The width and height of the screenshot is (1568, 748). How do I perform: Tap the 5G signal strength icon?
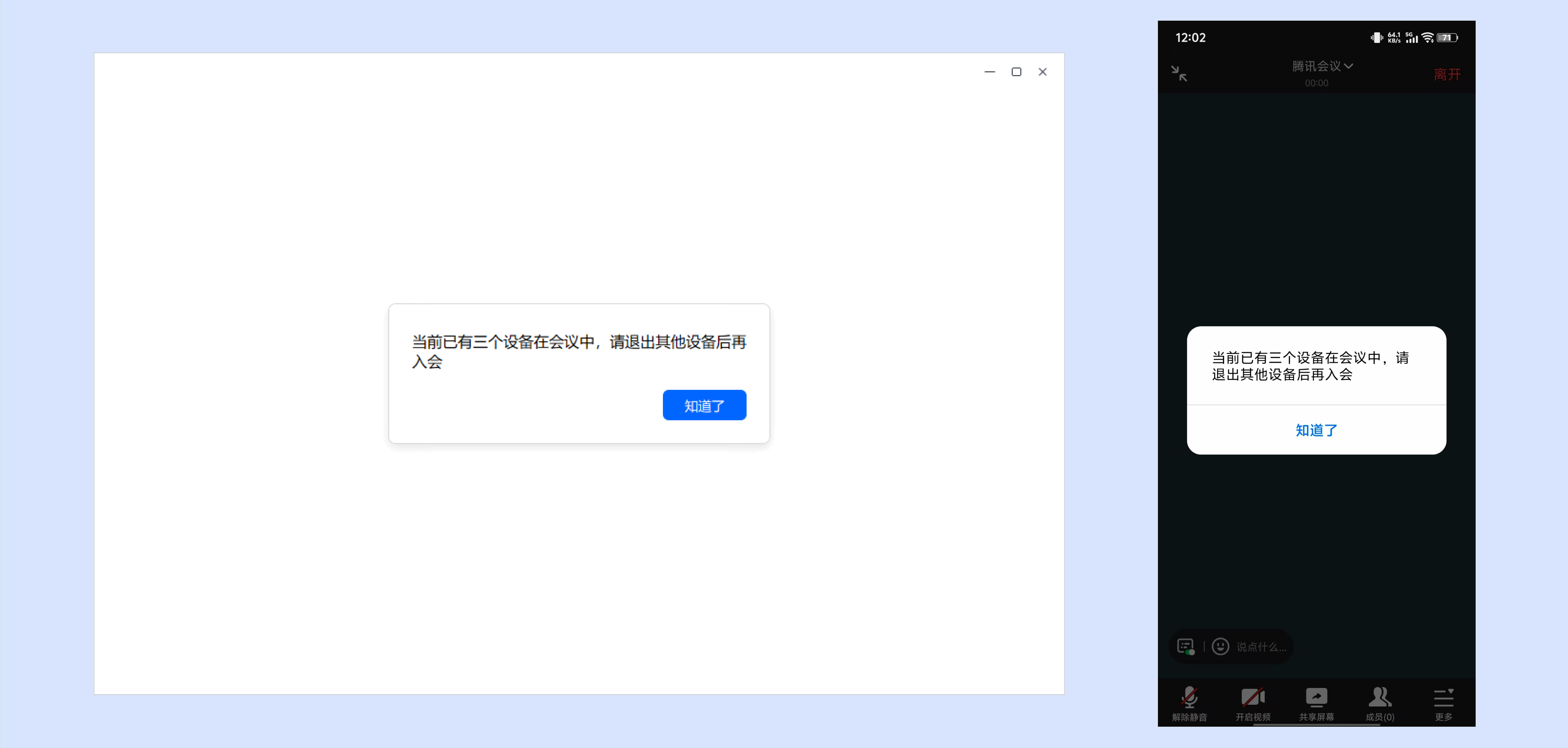click(x=1412, y=38)
